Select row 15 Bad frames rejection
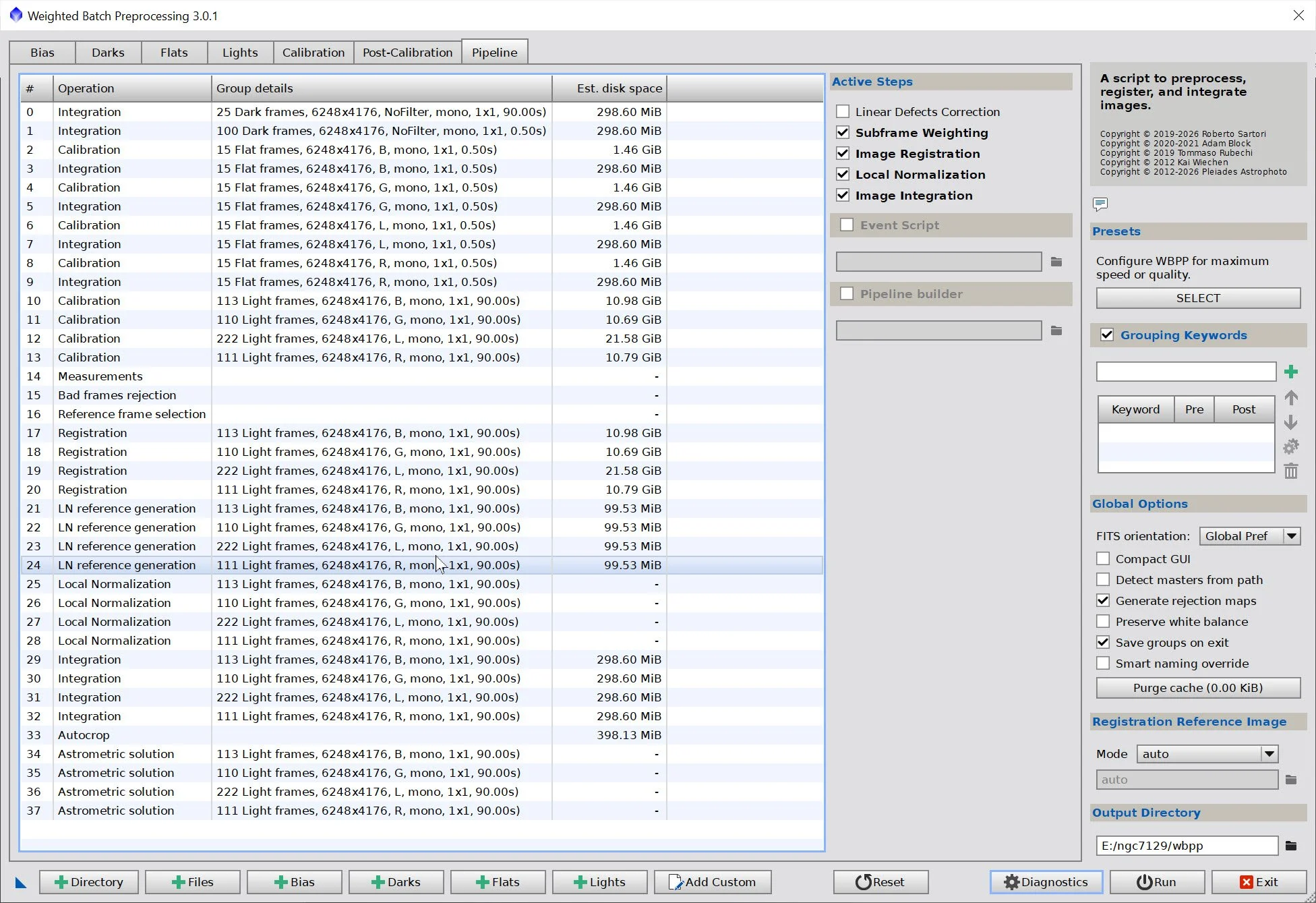 [x=421, y=395]
